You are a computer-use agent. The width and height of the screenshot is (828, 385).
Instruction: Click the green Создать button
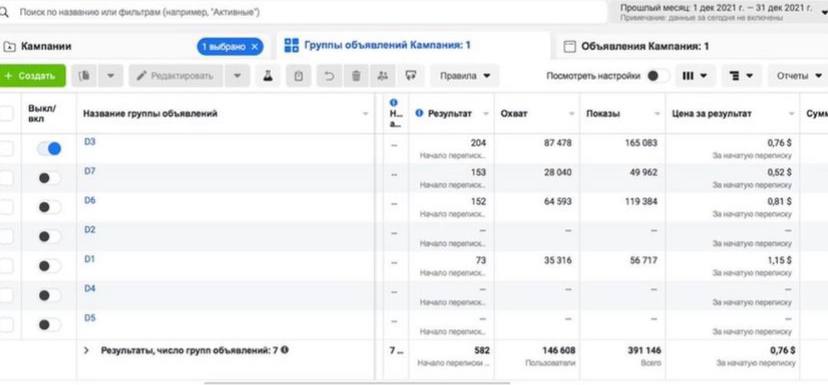tap(32, 76)
